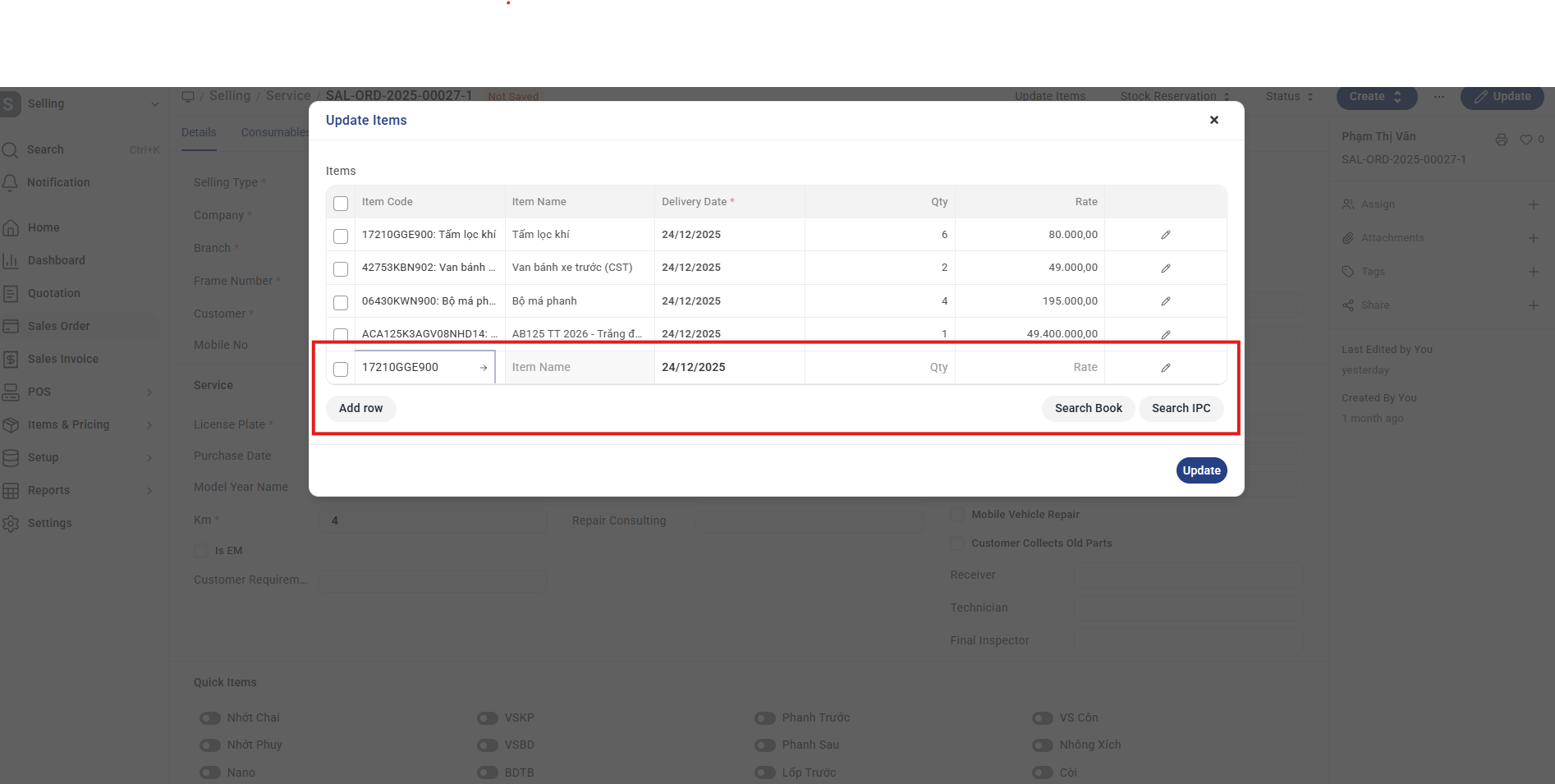Switch to the Details tab
The width and height of the screenshot is (1555, 784).
[199, 132]
